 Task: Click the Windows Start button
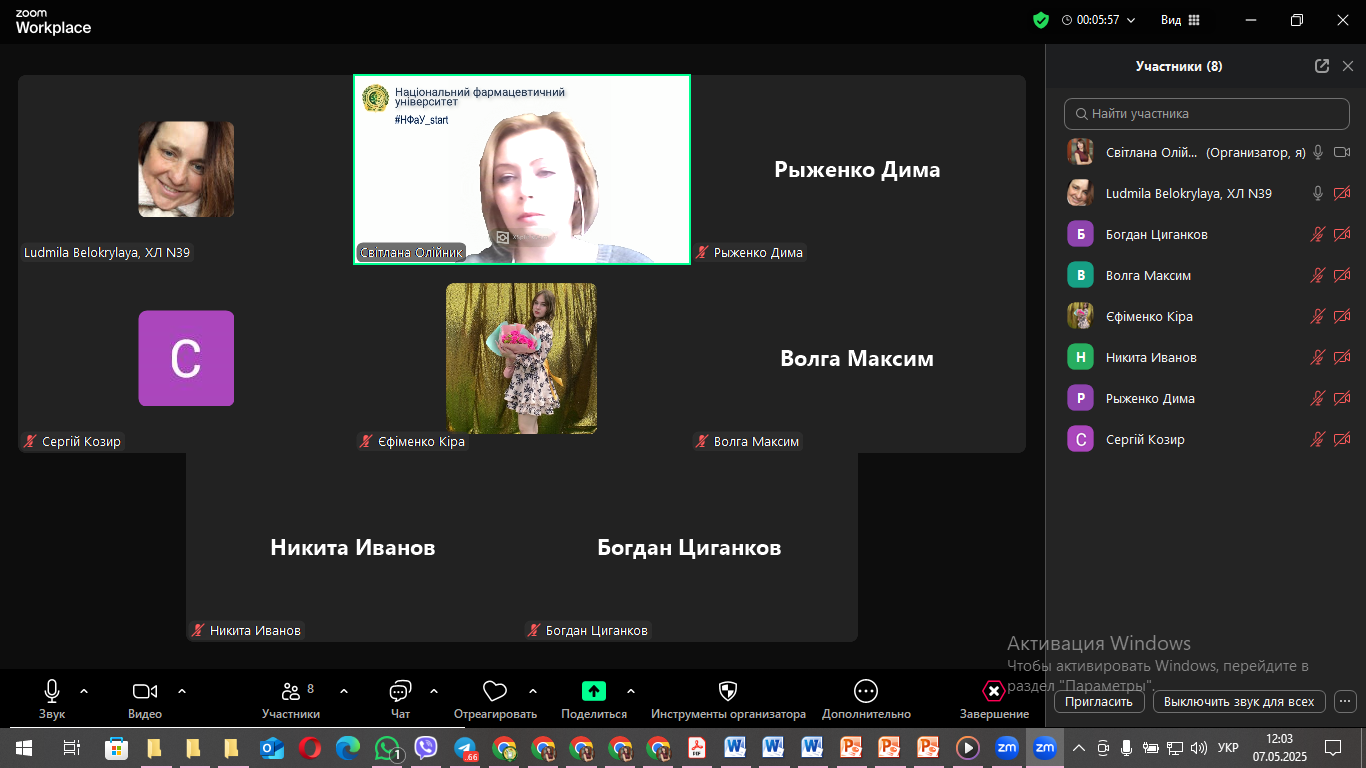[23, 747]
